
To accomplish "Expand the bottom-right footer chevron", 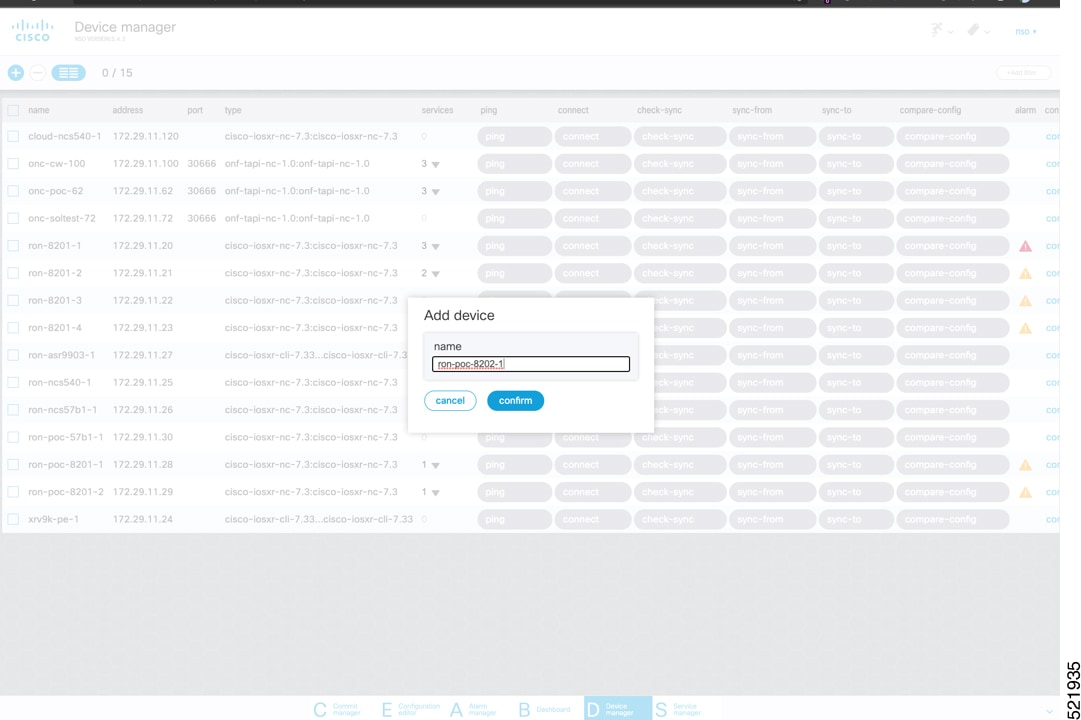I will (1049, 711).
